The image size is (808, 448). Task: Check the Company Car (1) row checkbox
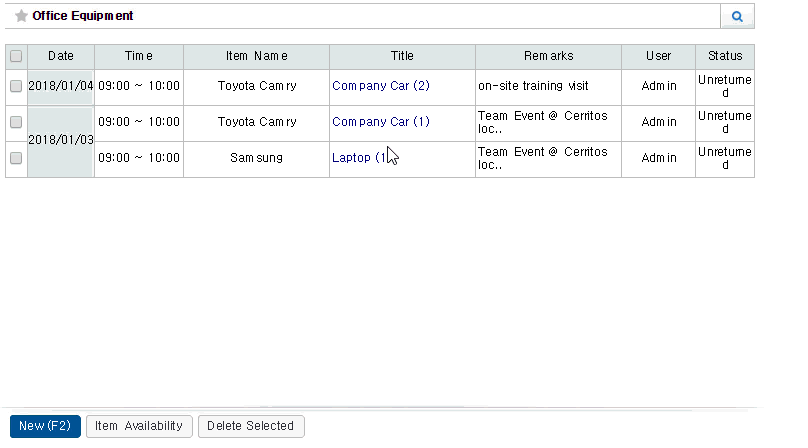pos(16,122)
